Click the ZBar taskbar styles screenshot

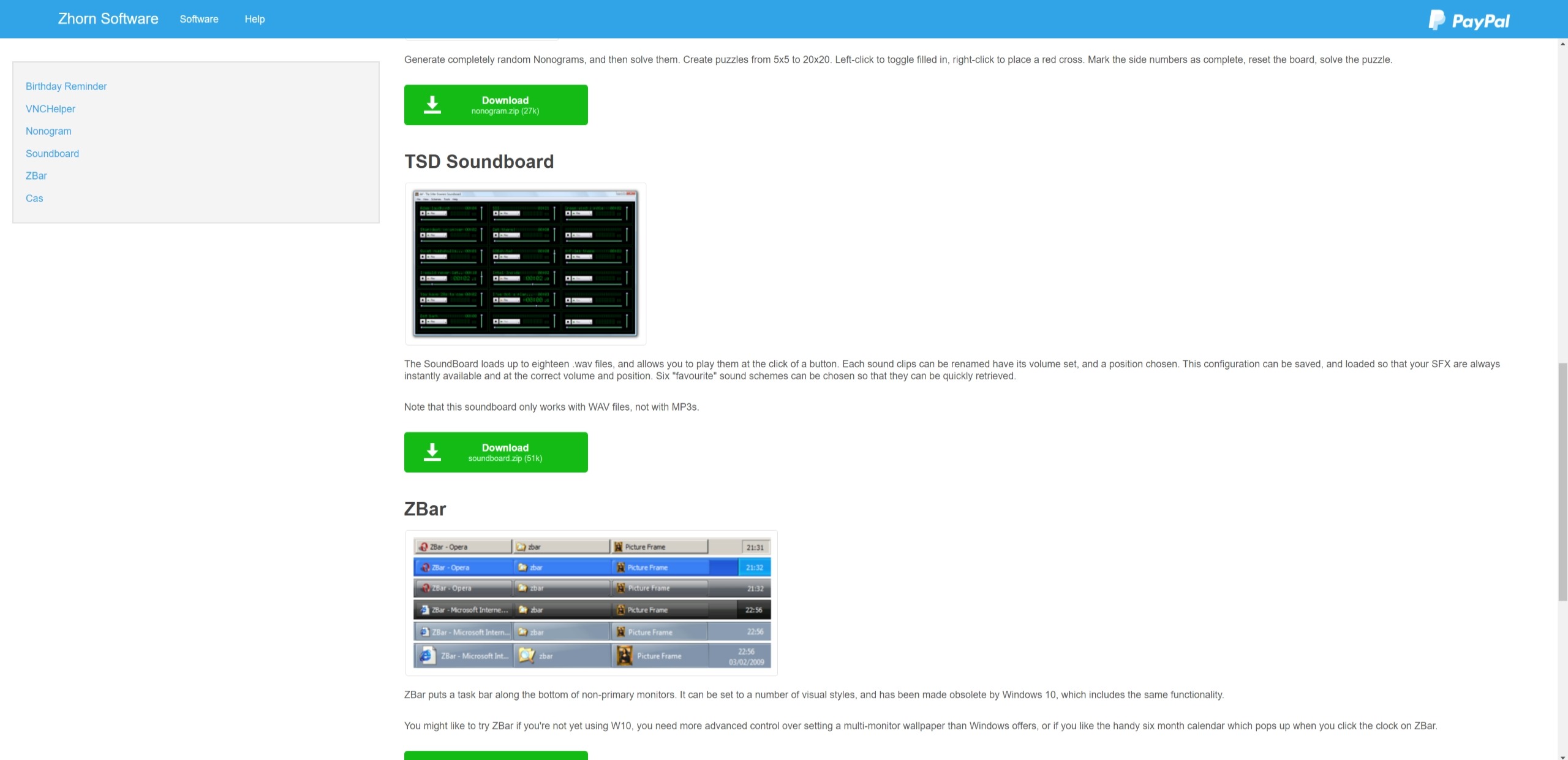tap(592, 603)
